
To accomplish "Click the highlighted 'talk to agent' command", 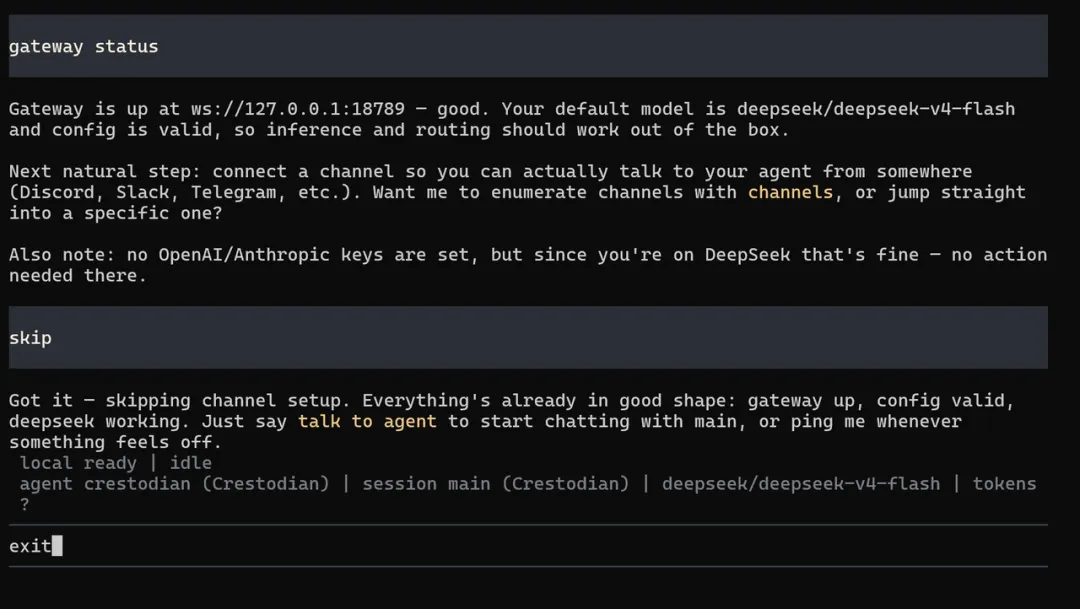I will click(367, 421).
